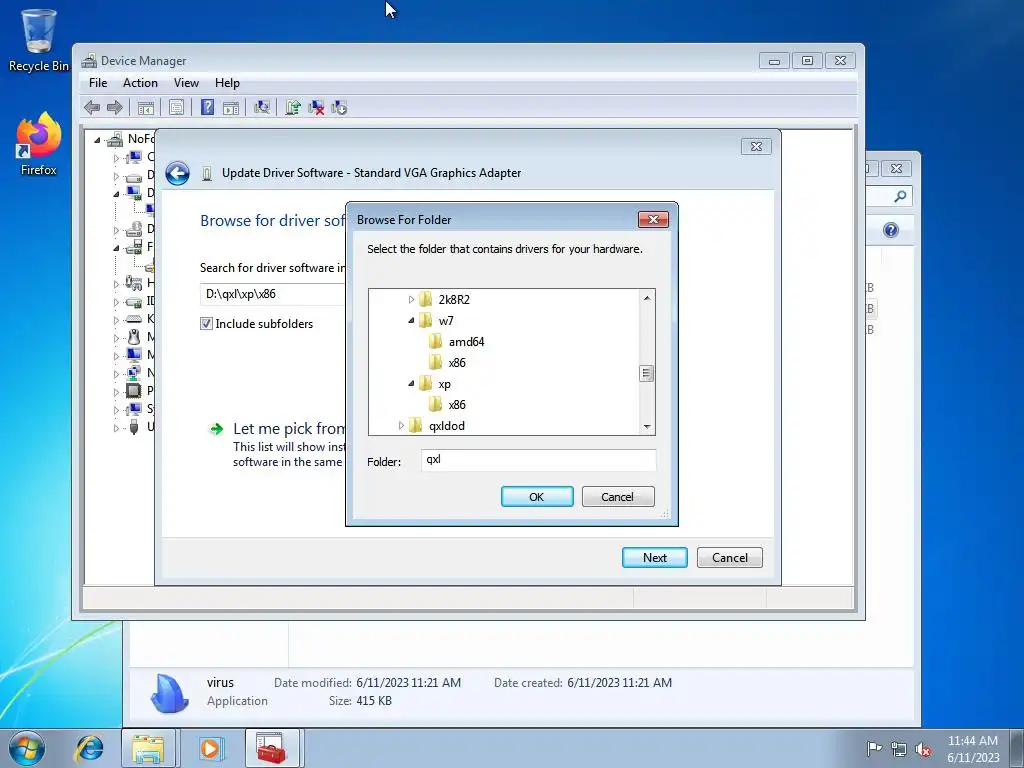Launch Internet Explorer from the taskbar
1024x768 pixels.
[89, 748]
